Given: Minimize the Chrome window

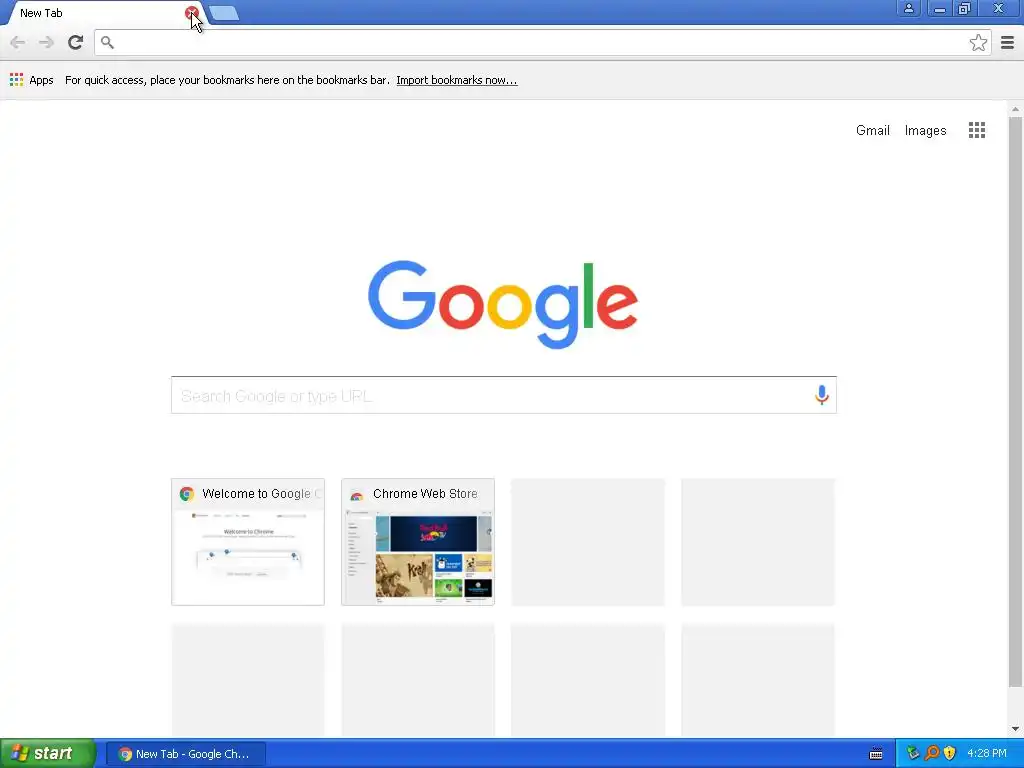Looking at the screenshot, I should pos(939,8).
